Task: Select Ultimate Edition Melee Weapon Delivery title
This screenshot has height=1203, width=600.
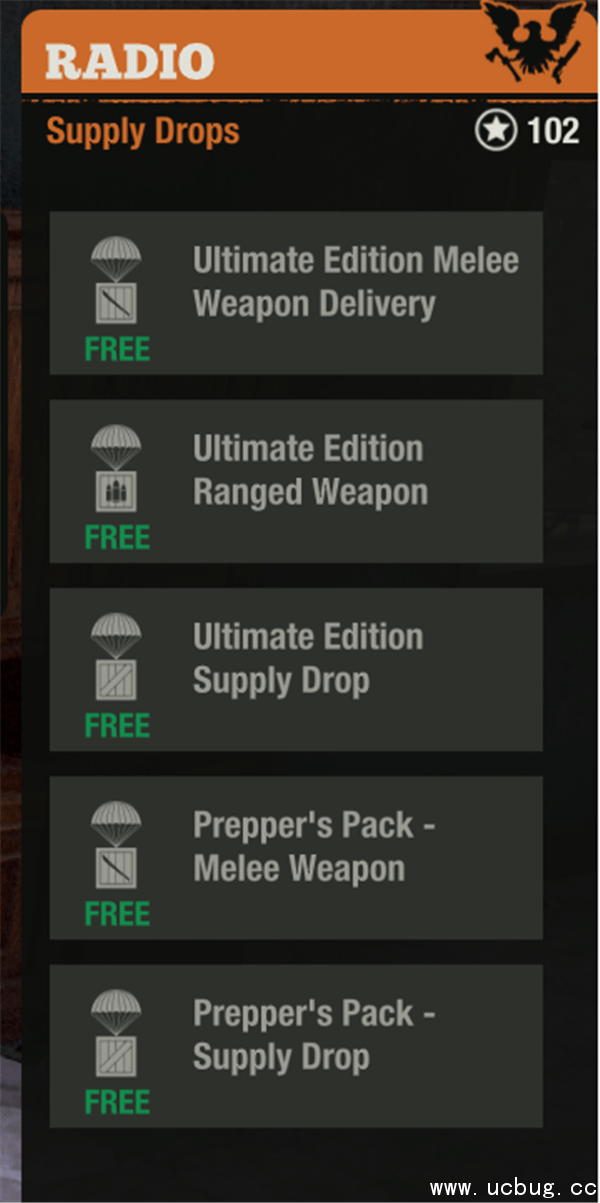Action: click(356, 282)
